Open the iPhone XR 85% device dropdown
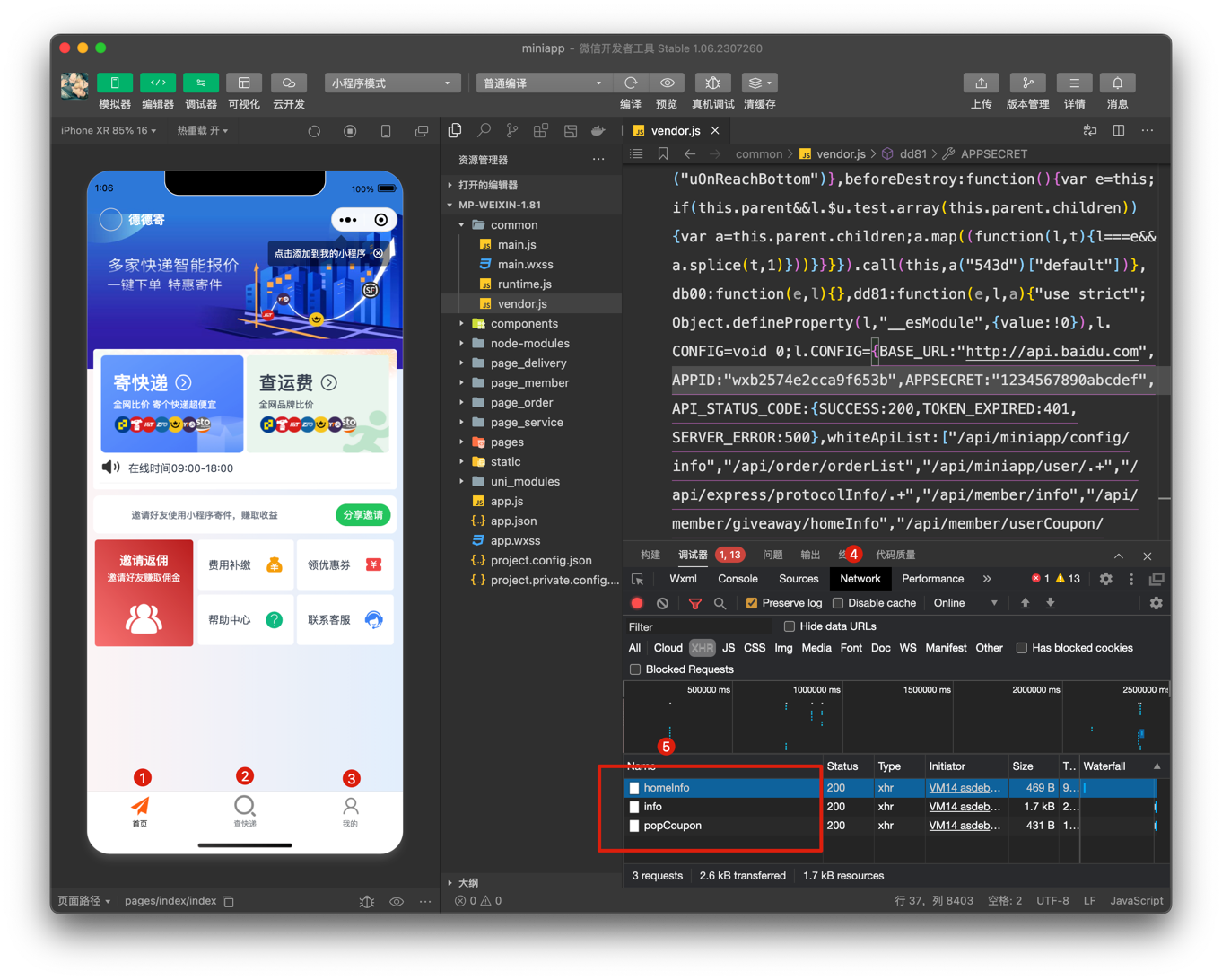 [109, 131]
